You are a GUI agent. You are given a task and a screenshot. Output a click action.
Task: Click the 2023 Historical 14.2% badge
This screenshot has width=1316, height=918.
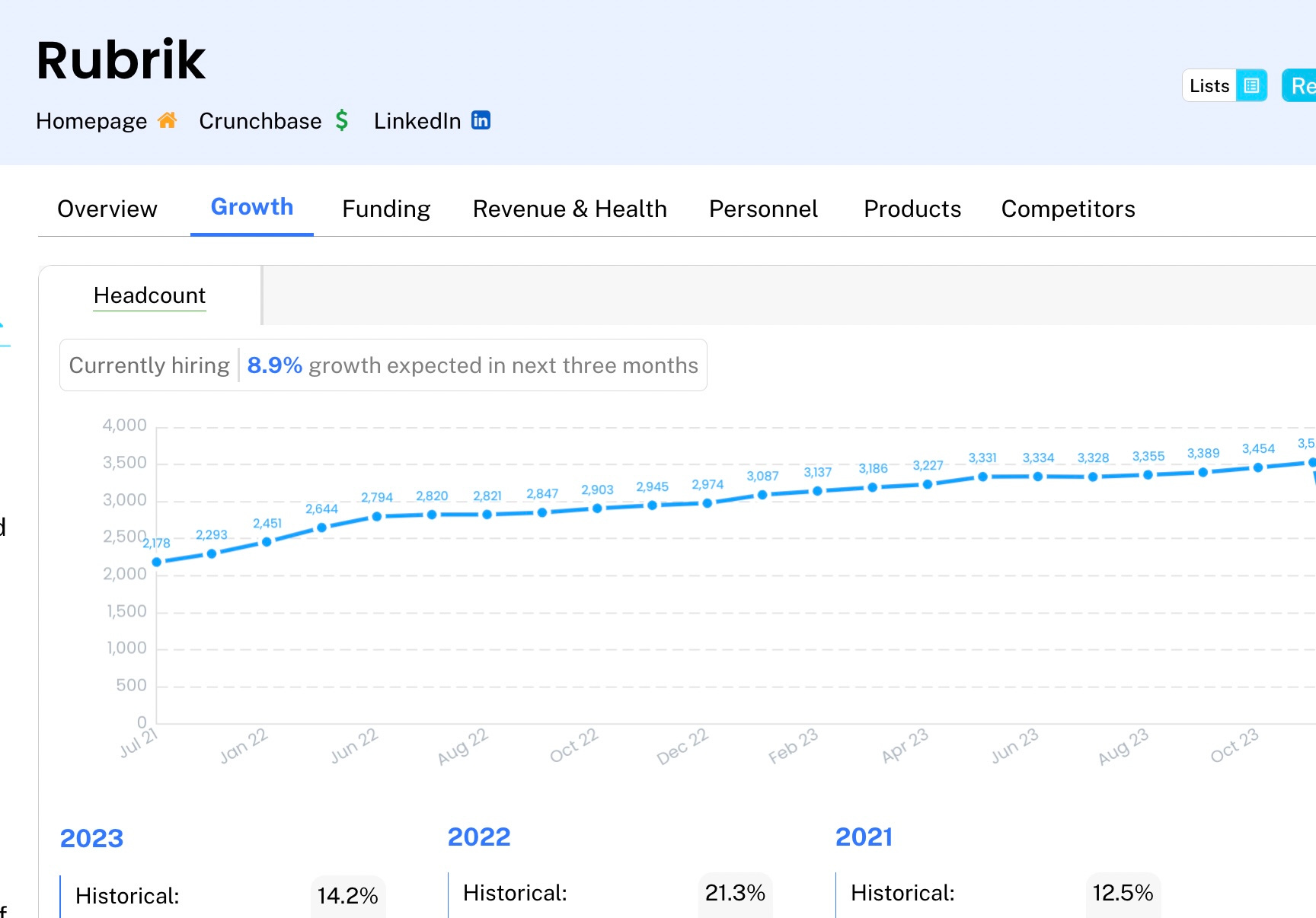pos(348,896)
